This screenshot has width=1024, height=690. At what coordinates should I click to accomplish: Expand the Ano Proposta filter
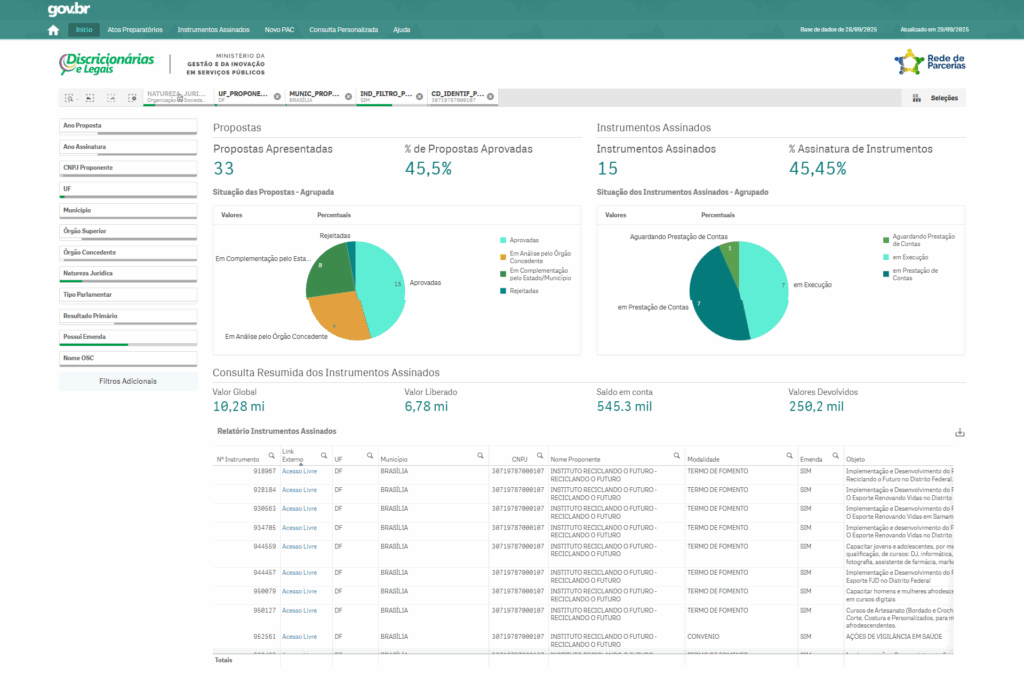pyautogui.click(x=128, y=126)
